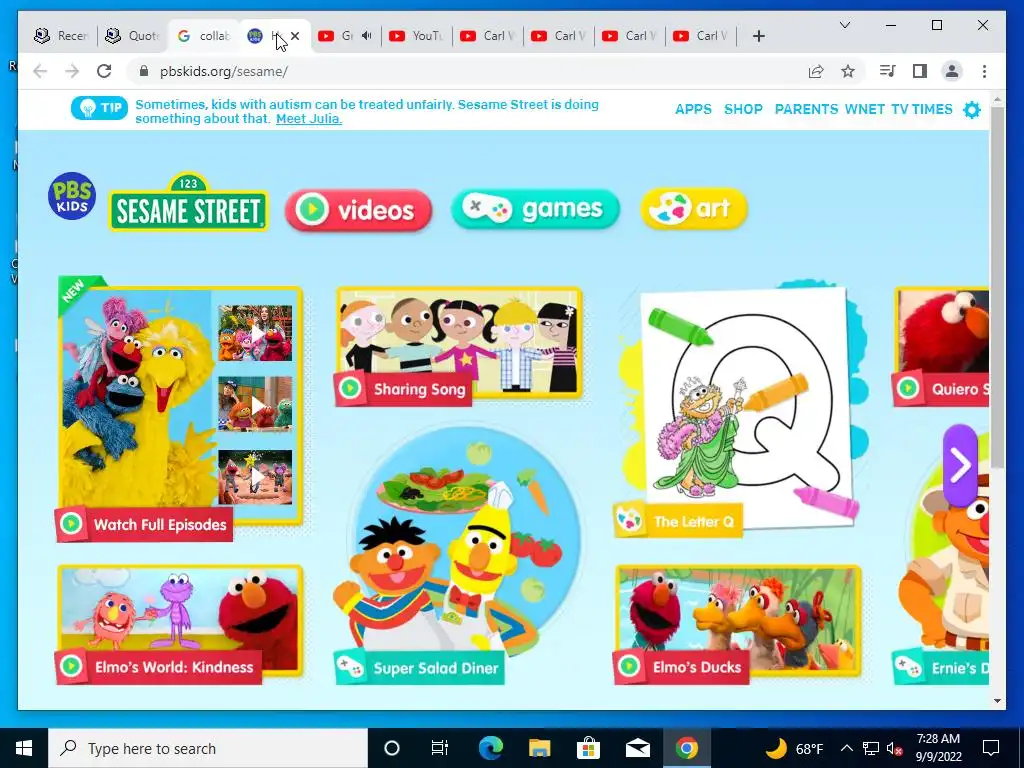Click the Sesame Street logo

pos(188,202)
